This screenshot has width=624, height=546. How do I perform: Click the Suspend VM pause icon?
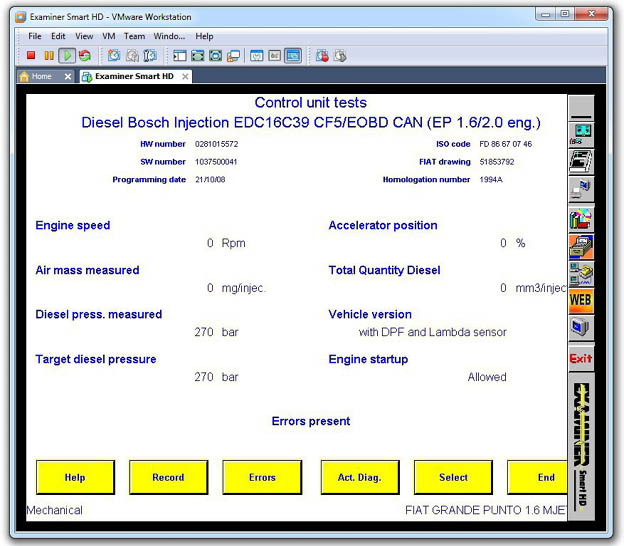point(48,56)
